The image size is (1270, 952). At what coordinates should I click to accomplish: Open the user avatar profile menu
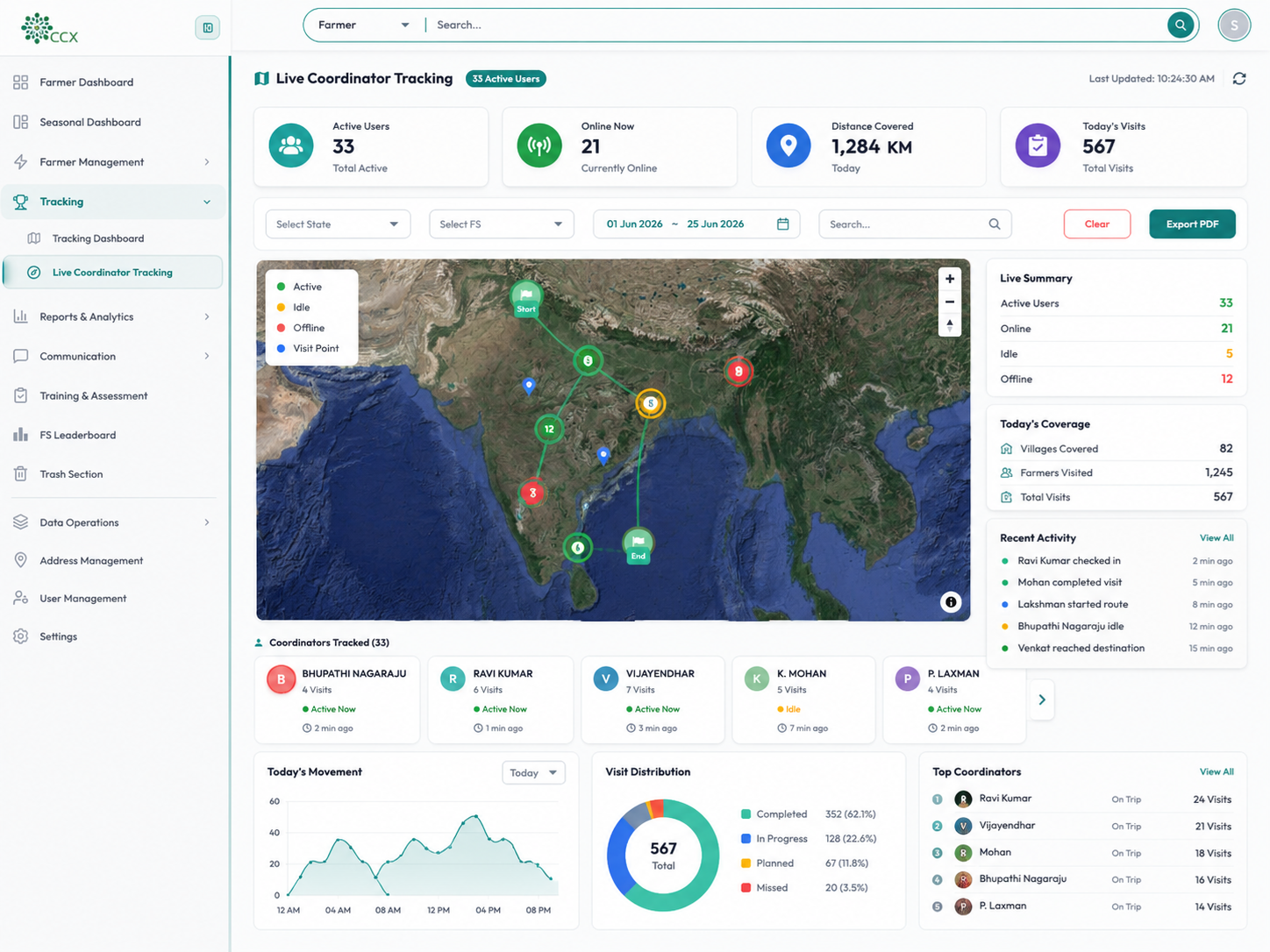pyautogui.click(x=1234, y=25)
